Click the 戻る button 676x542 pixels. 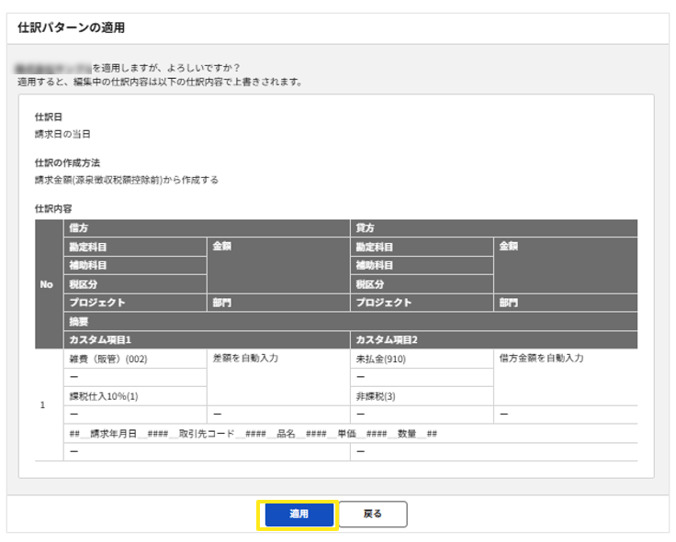coord(373,514)
